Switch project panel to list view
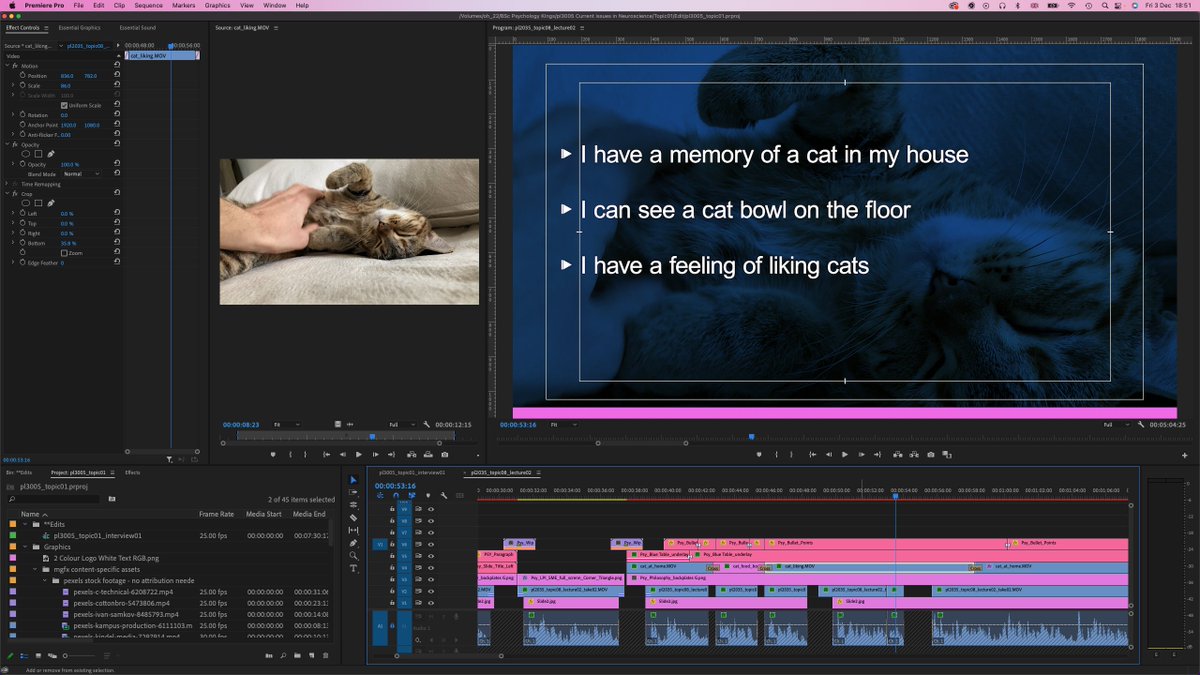The image size is (1200, 675). (24, 655)
